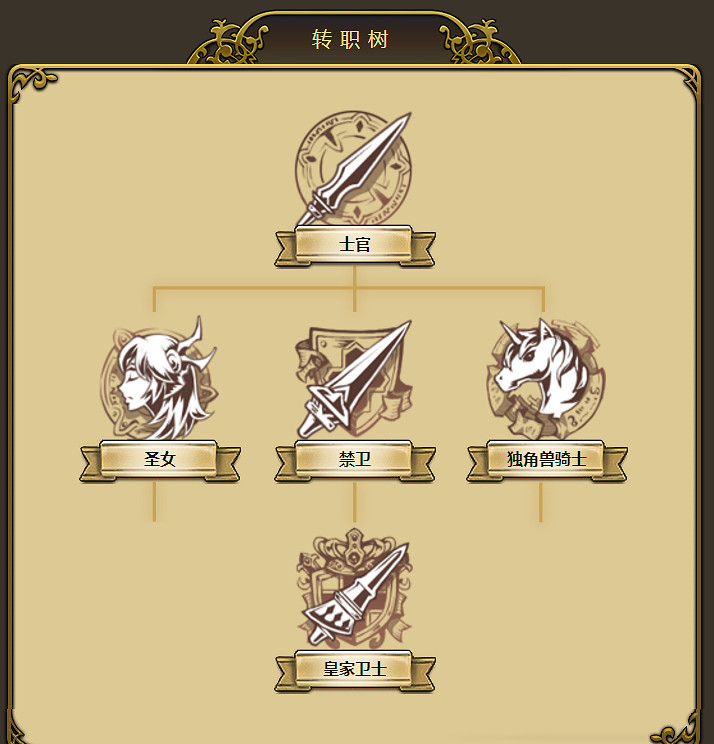Choose the 独角兽骑士 ribbon banner
The height and width of the screenshot is (744, 714).
[547, 460]
